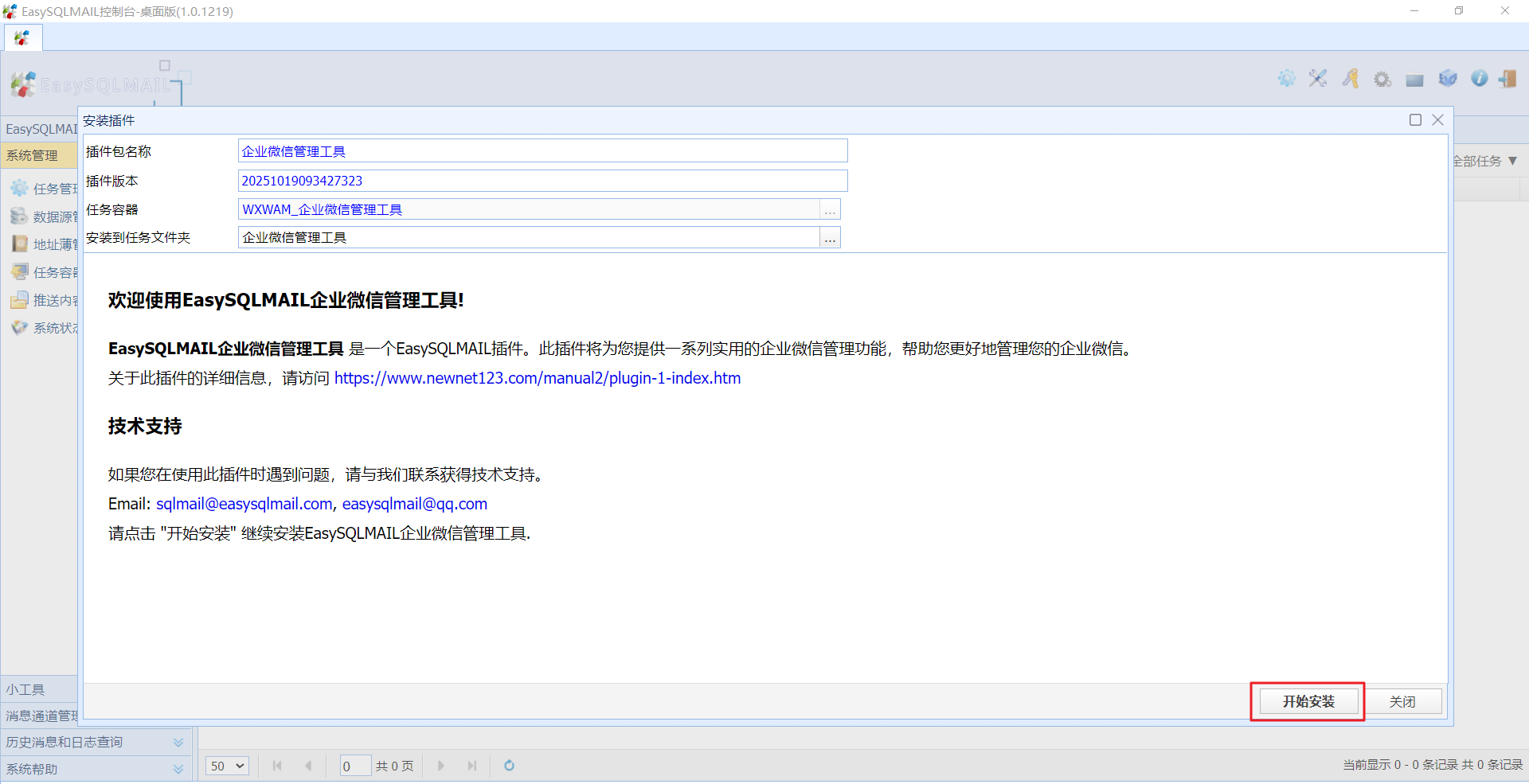Open the wrench and screwdriver tools icon

tap(1318, 79)
